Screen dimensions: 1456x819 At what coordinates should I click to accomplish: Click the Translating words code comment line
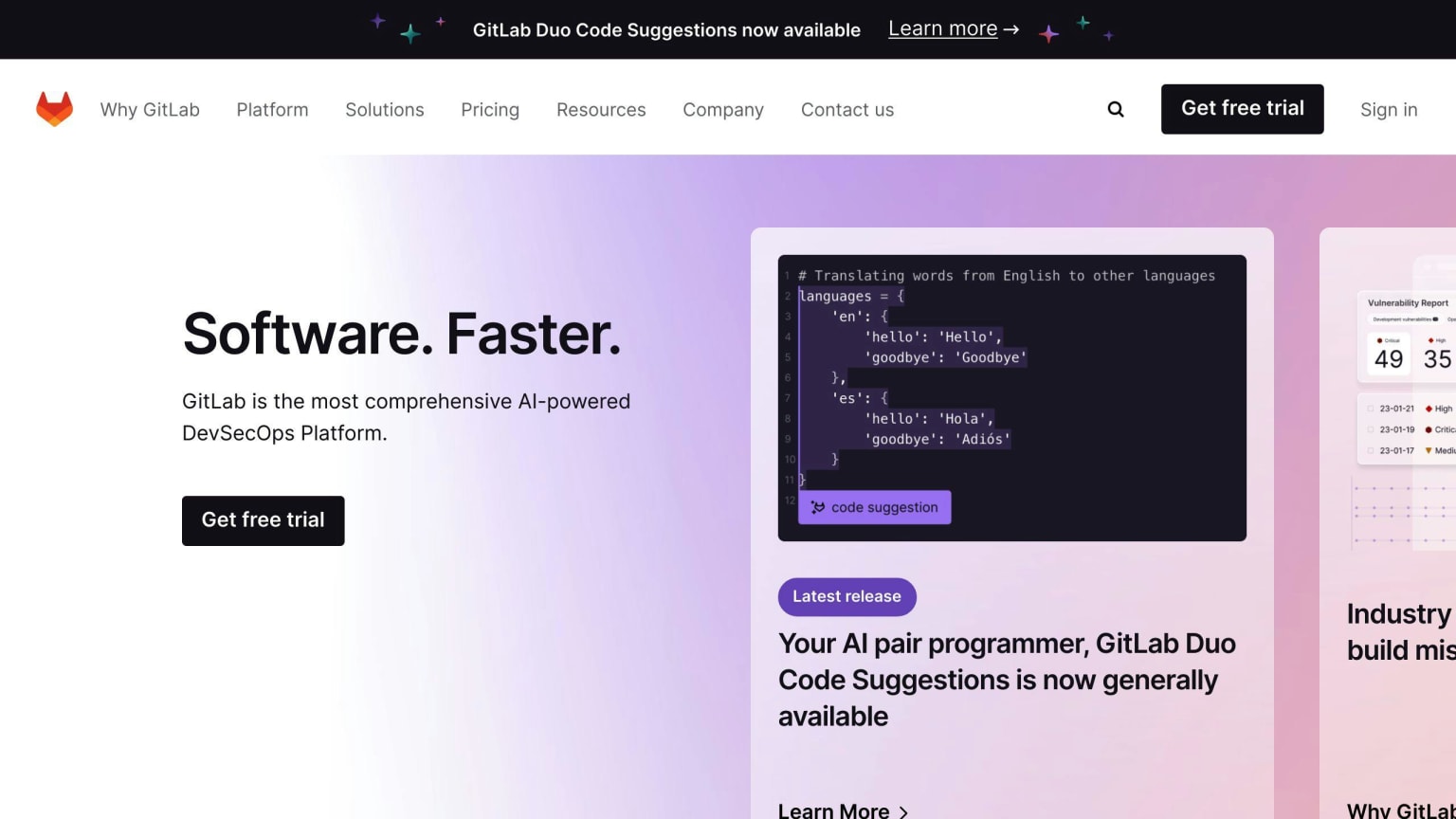(1007, 276)
